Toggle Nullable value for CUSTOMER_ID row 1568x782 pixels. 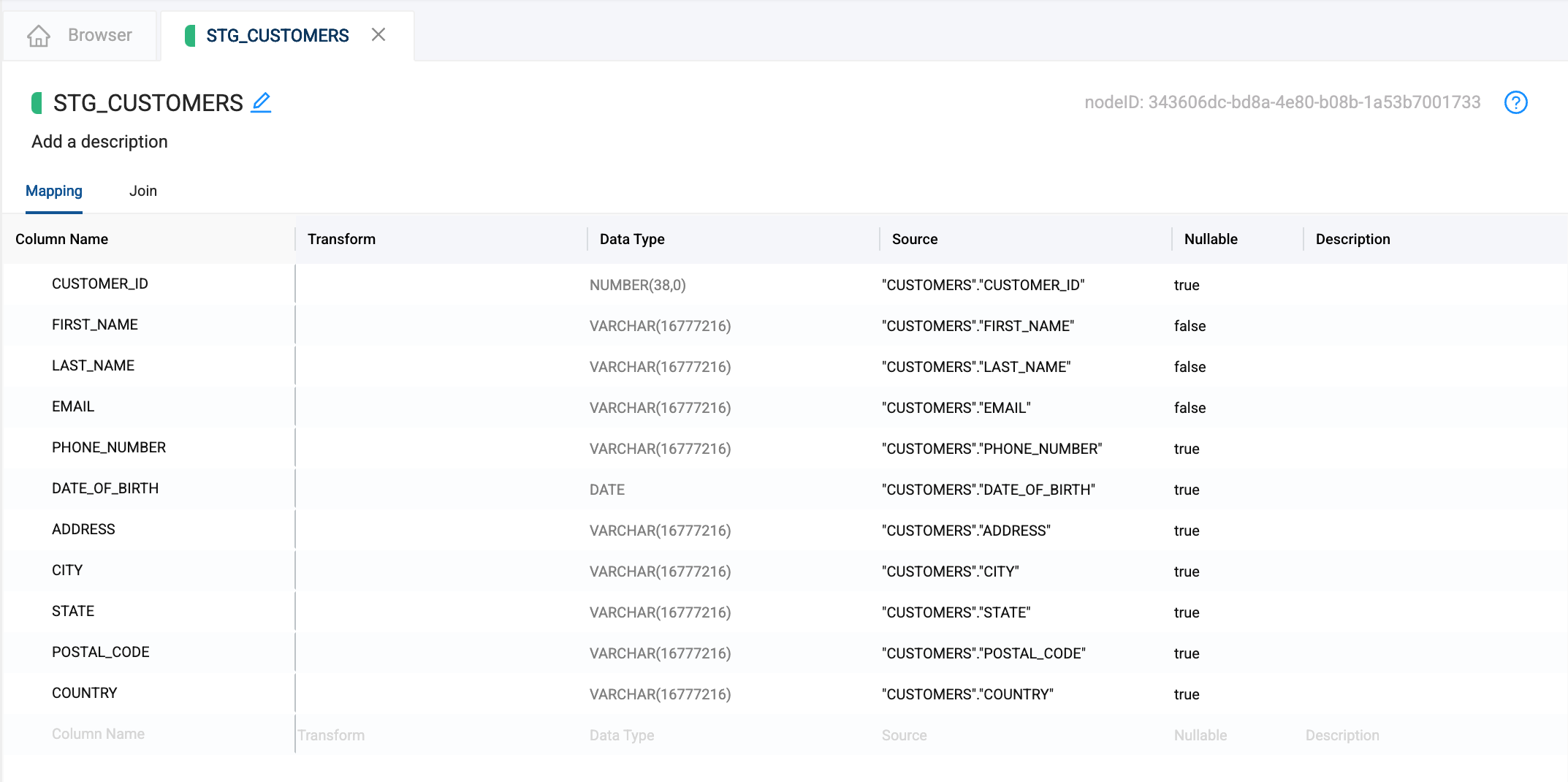(1186, 285)
